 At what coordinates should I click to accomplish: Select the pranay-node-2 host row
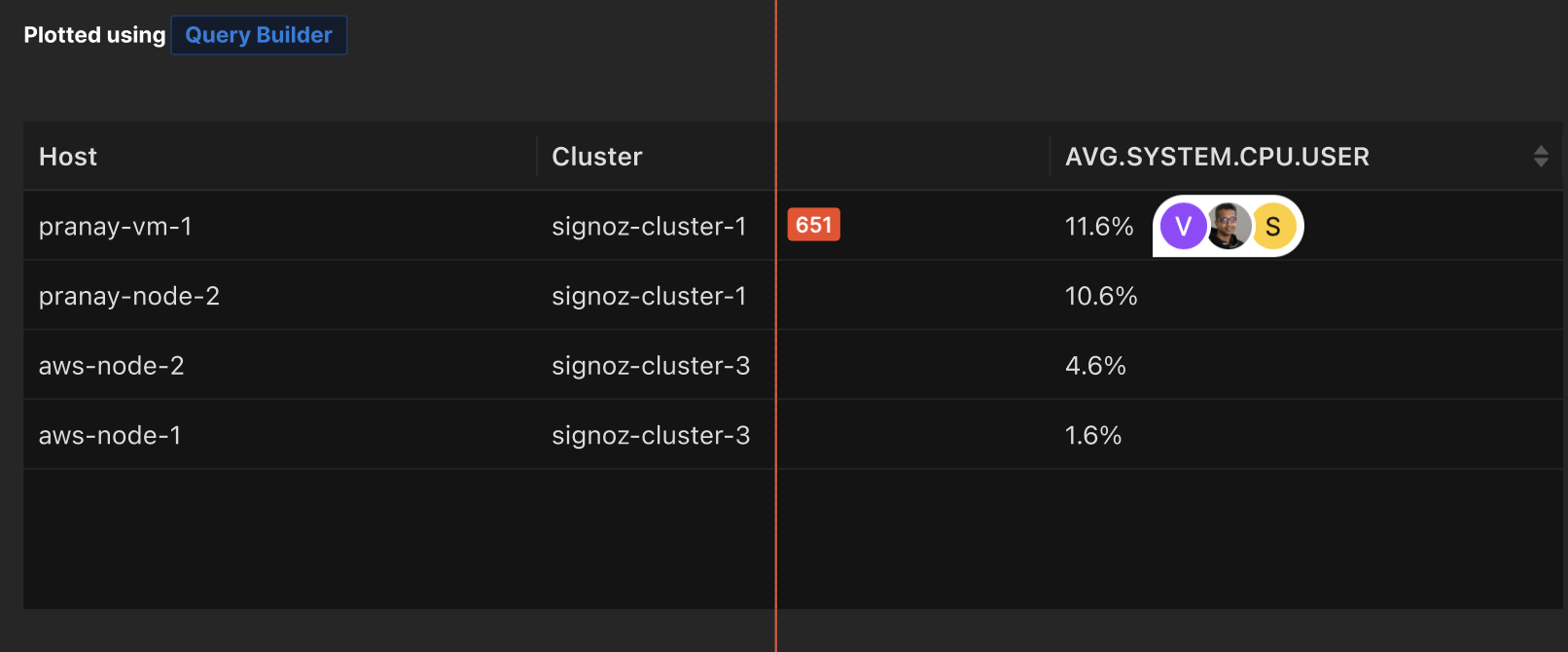(x=128, y=296)
